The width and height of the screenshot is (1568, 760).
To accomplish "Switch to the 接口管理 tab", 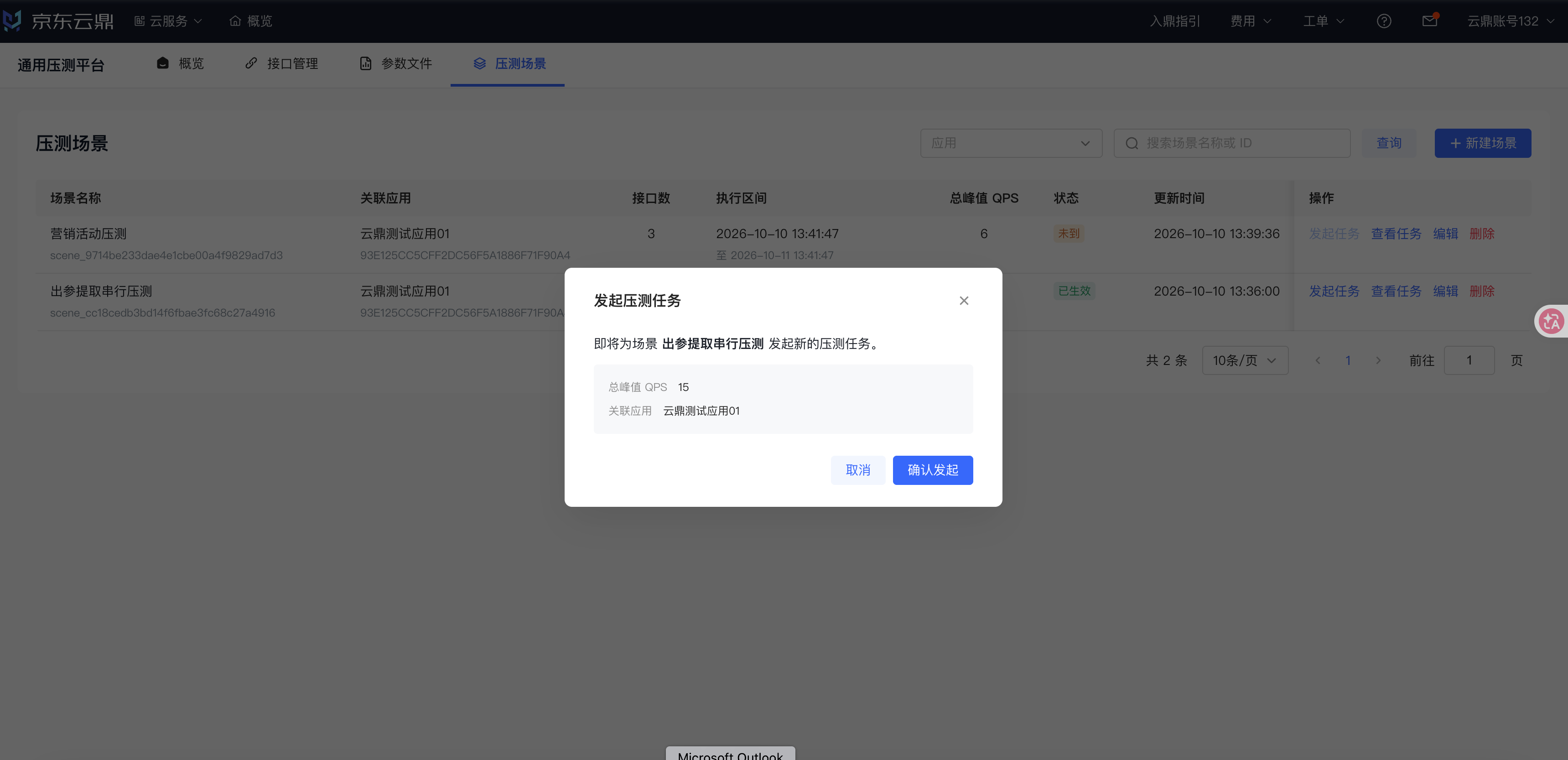I will 281,63.
